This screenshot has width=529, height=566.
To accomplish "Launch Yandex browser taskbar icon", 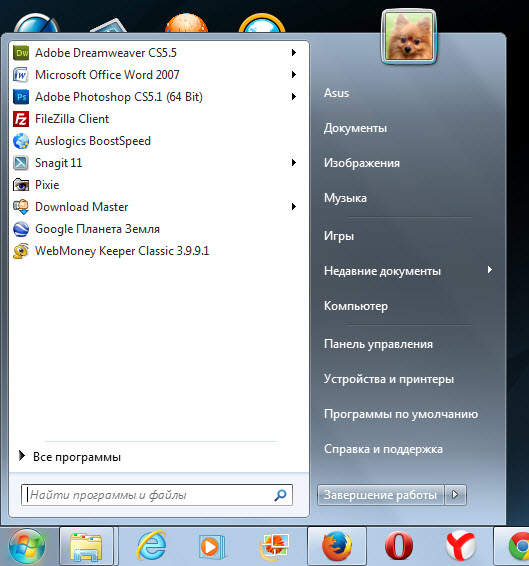I will click(x=460, y=546).
